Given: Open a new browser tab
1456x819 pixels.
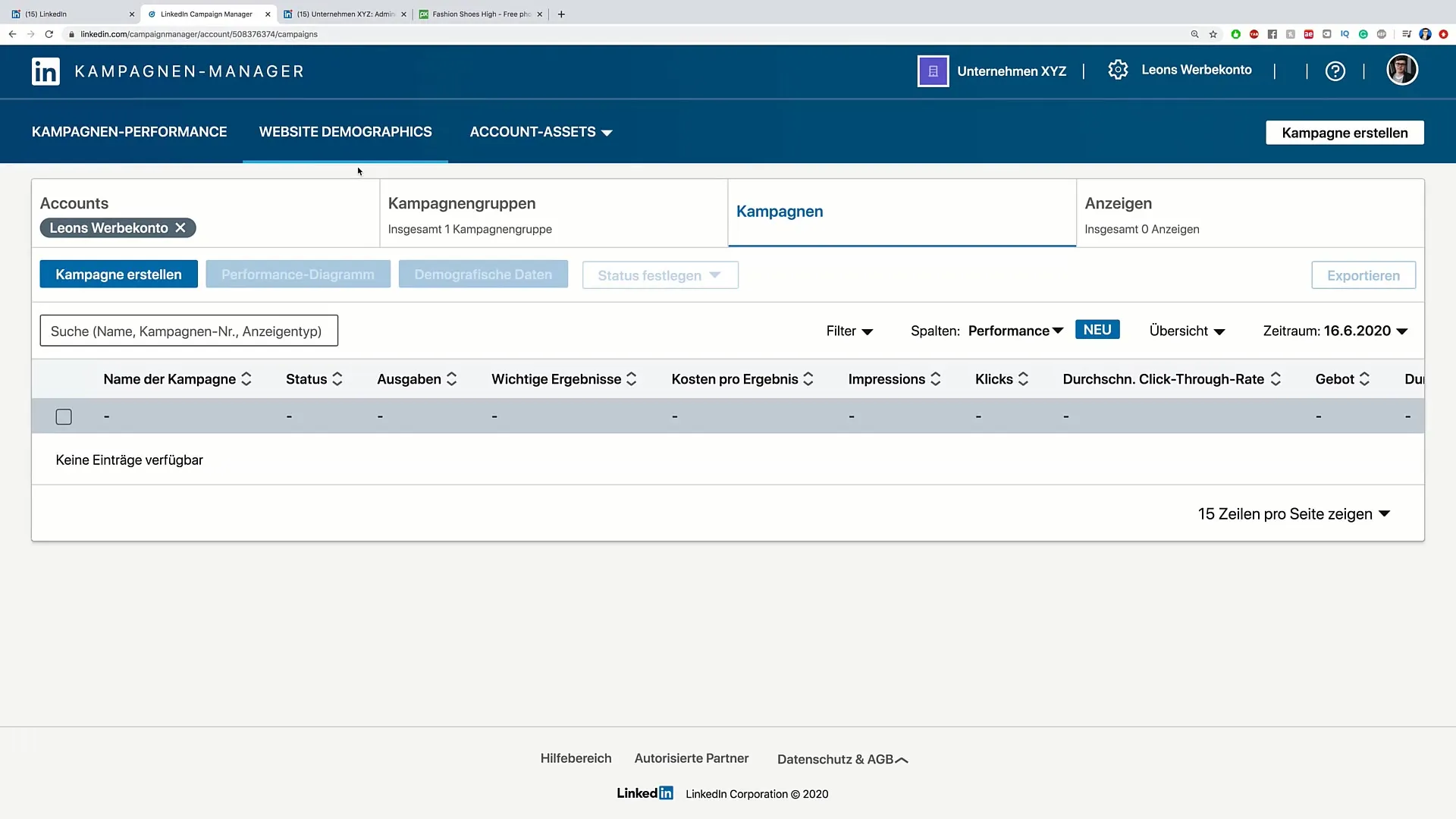Looking at the screenshot, I should point(561,14).
